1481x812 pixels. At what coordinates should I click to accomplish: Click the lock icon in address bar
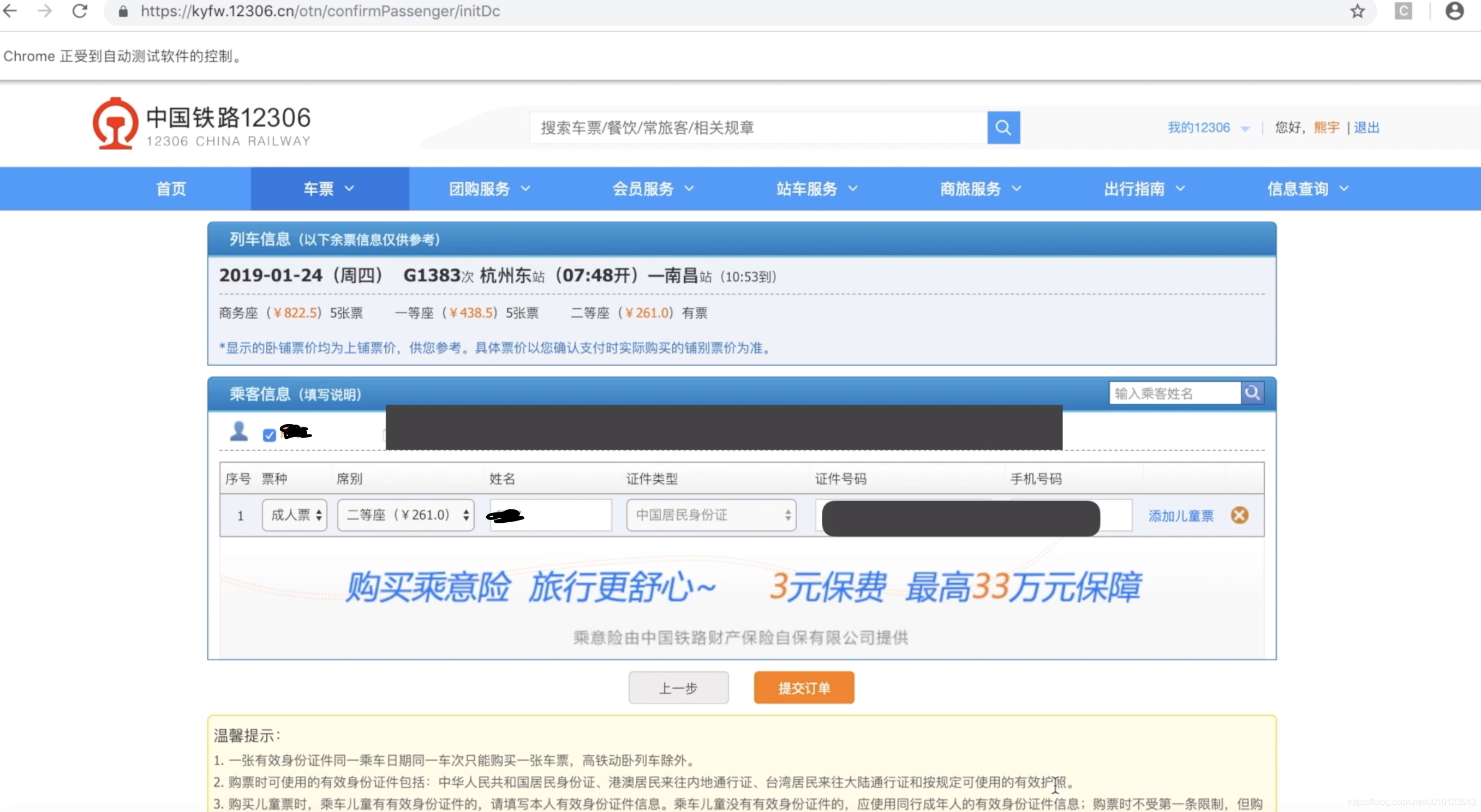pyautogui.click(x=122, y=11)
